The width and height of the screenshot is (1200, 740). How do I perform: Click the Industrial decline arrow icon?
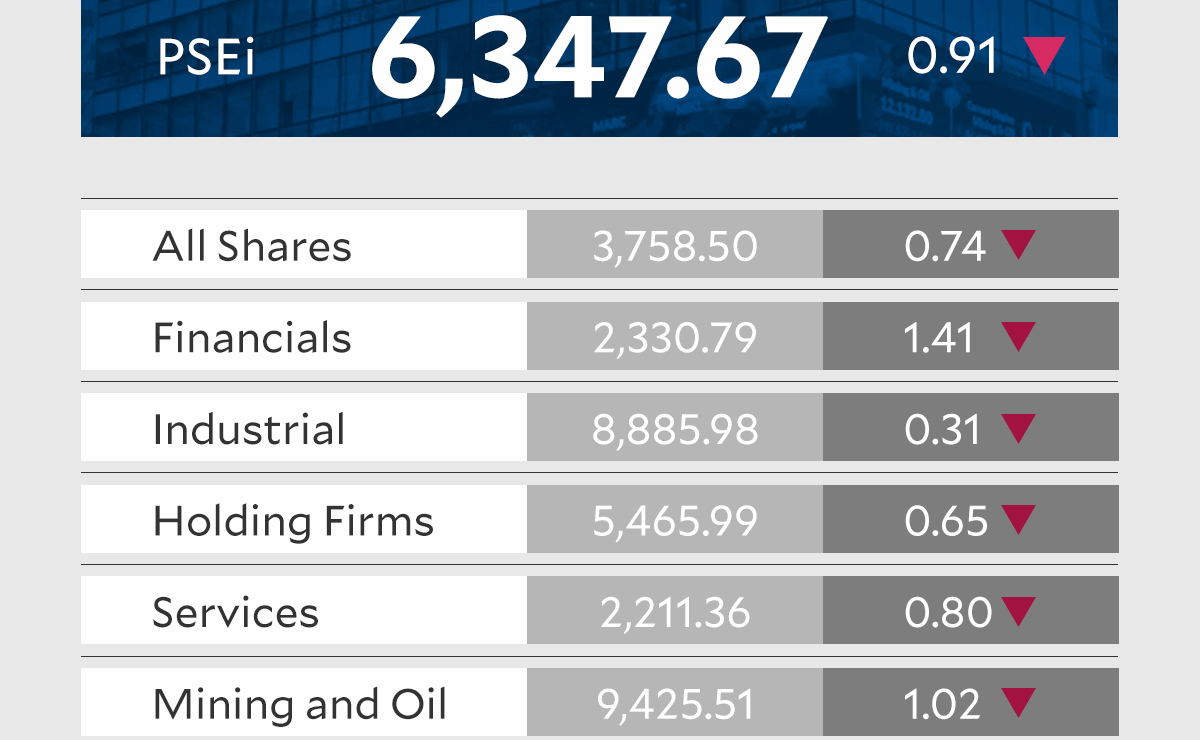click(x=1018, y=428)
